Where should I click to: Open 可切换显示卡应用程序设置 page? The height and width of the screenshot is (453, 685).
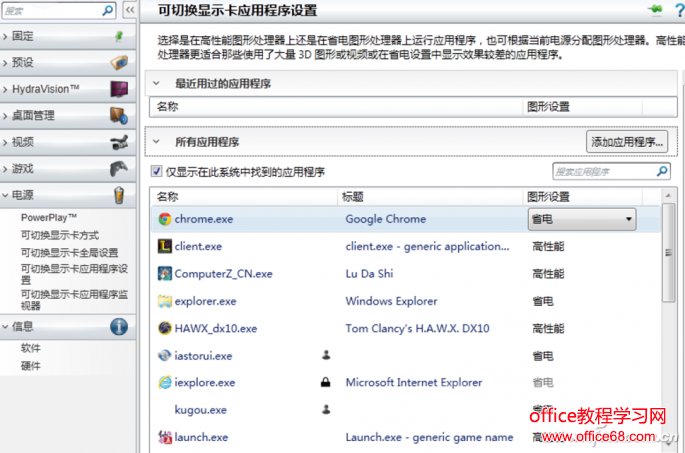(74, 274)
